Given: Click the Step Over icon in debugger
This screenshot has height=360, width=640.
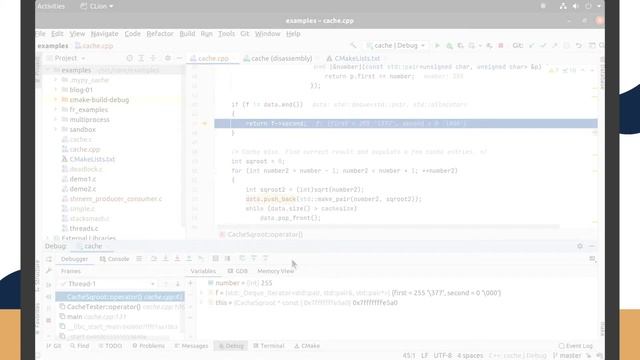Looking at the screenshot, I should point(154,259).
